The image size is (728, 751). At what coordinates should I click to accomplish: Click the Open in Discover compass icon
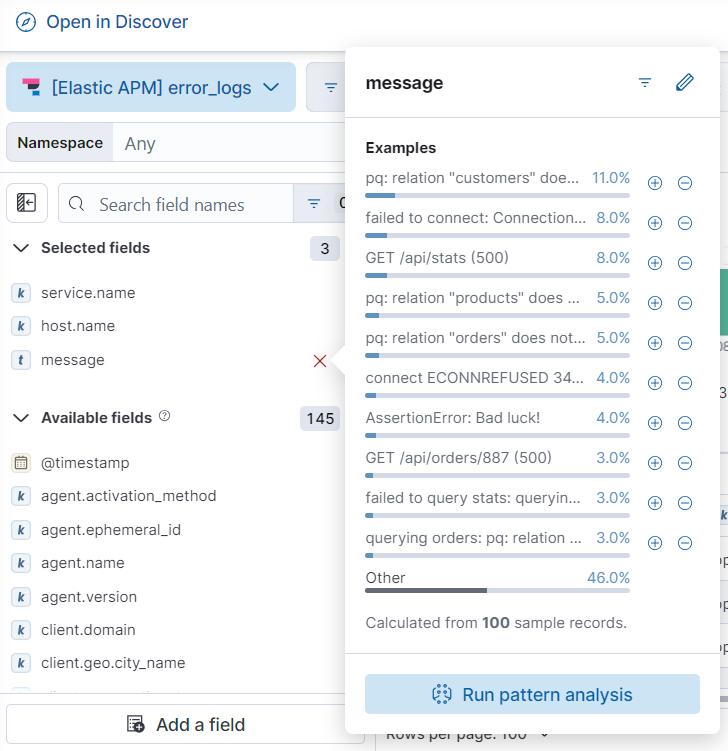coord(26,22)
